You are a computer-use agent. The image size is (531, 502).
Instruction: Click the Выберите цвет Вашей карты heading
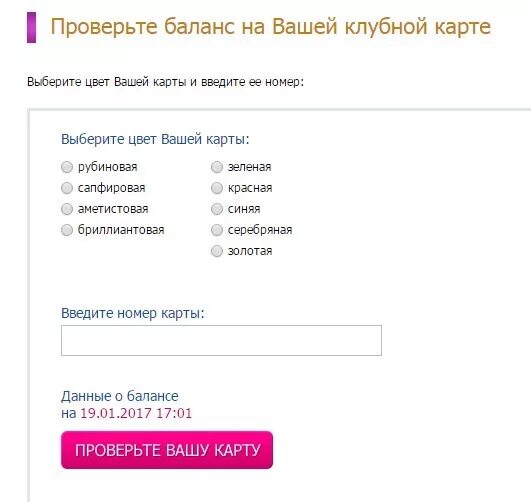tap(155, 139)
